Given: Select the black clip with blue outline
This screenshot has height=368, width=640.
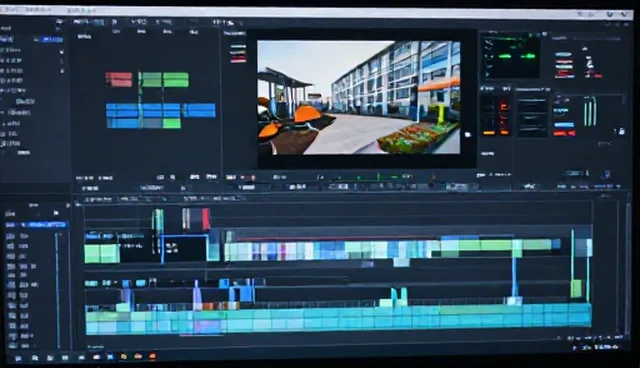Looking at the screenshot, I should [x=184, y=248].
